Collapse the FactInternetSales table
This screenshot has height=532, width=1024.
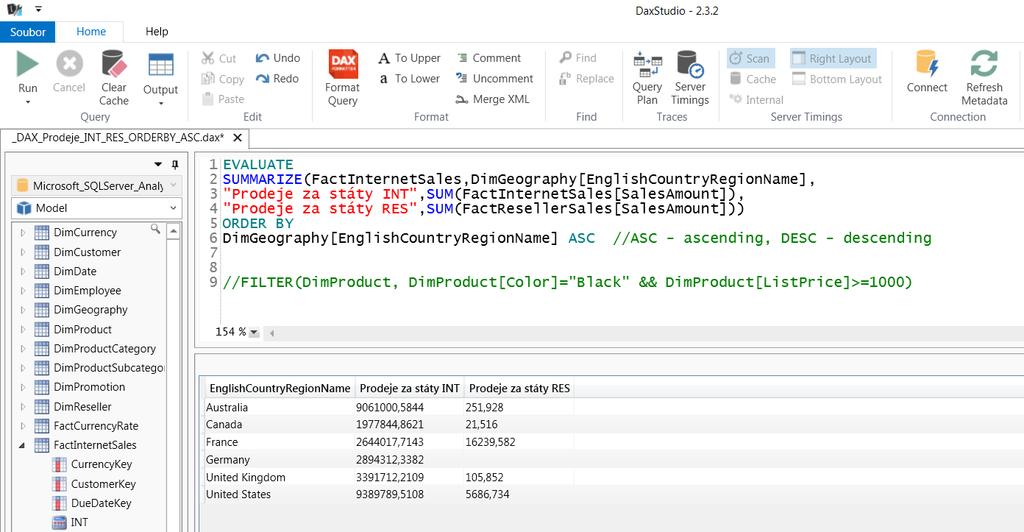[22, 445]
